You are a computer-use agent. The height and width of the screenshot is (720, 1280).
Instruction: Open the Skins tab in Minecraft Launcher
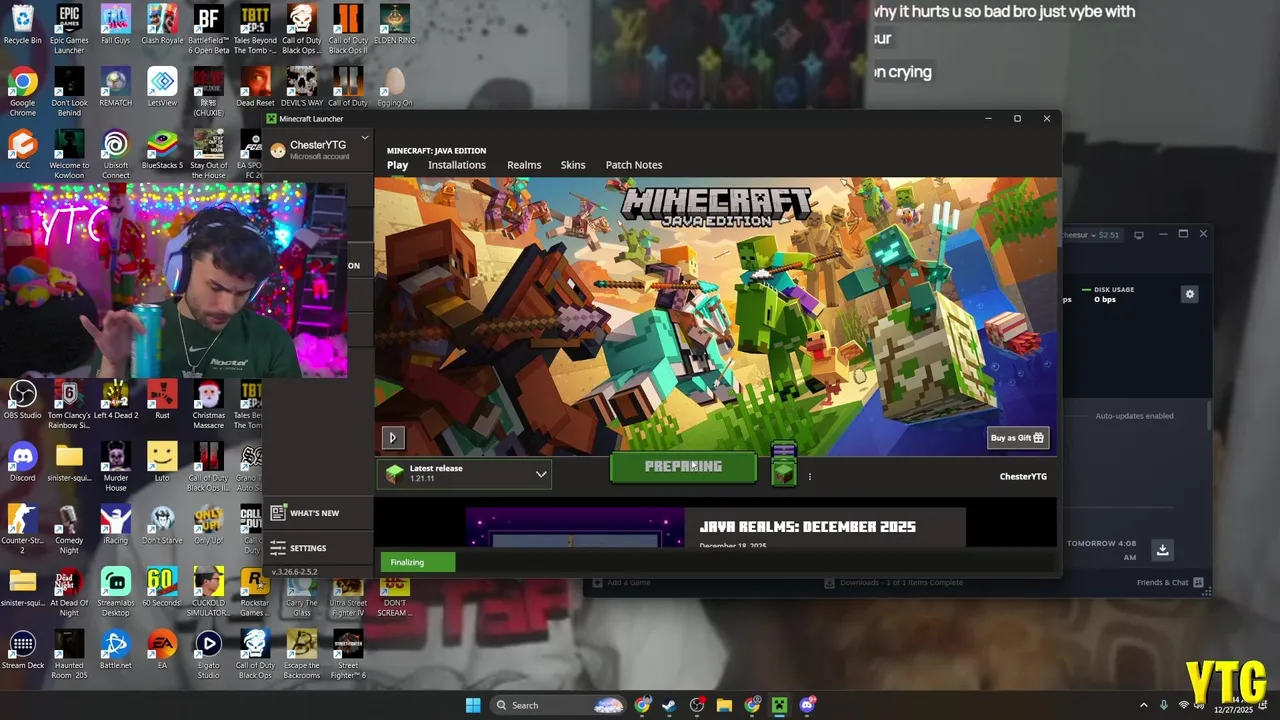(573, 165)
